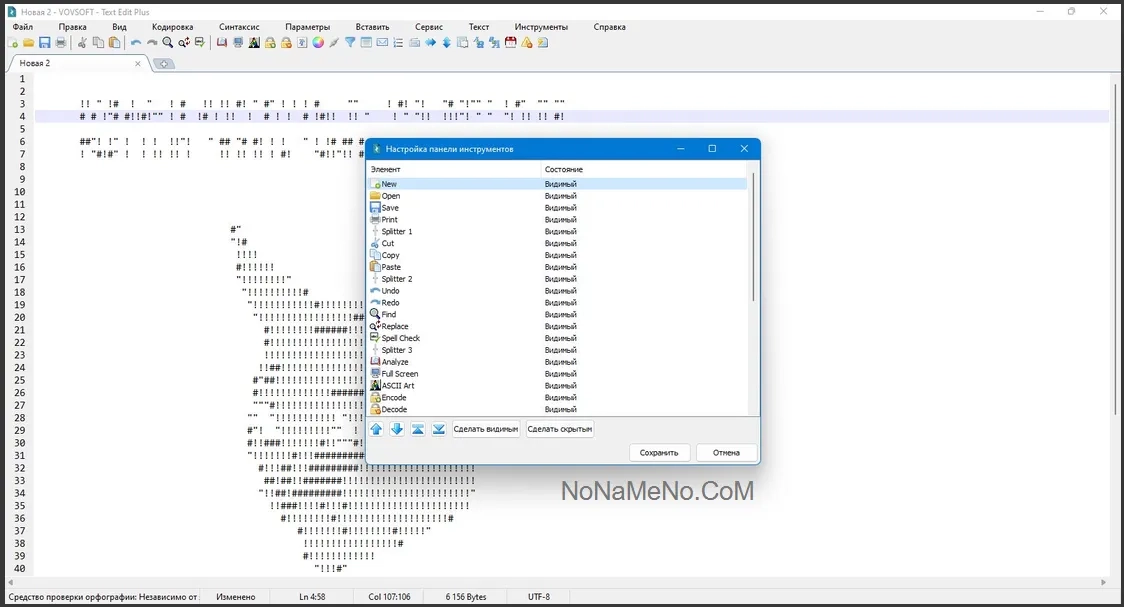Open the Синтаксис menu

239,27
